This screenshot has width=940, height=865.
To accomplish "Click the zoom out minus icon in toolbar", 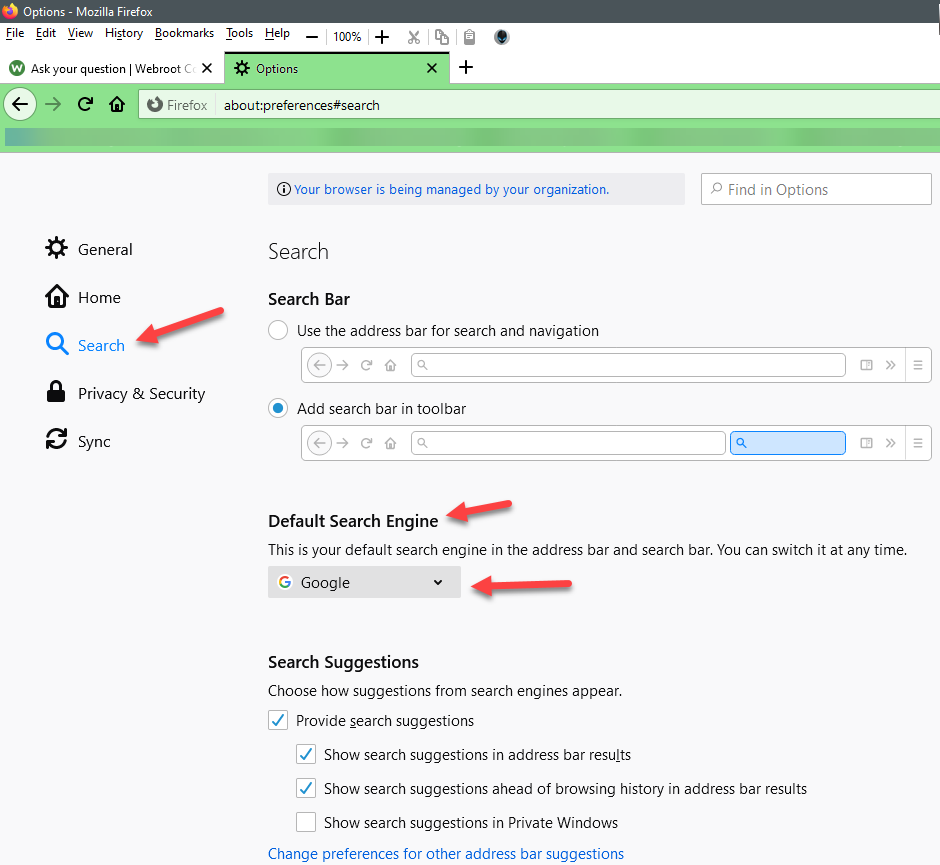I will click(x=312, y=37).
